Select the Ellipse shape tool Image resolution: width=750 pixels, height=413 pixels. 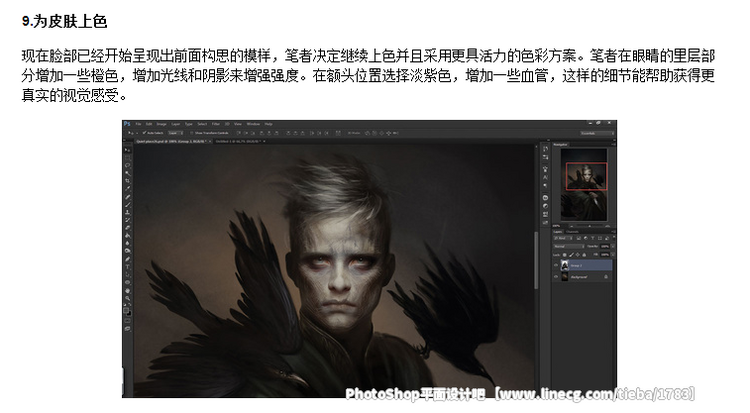127,282
